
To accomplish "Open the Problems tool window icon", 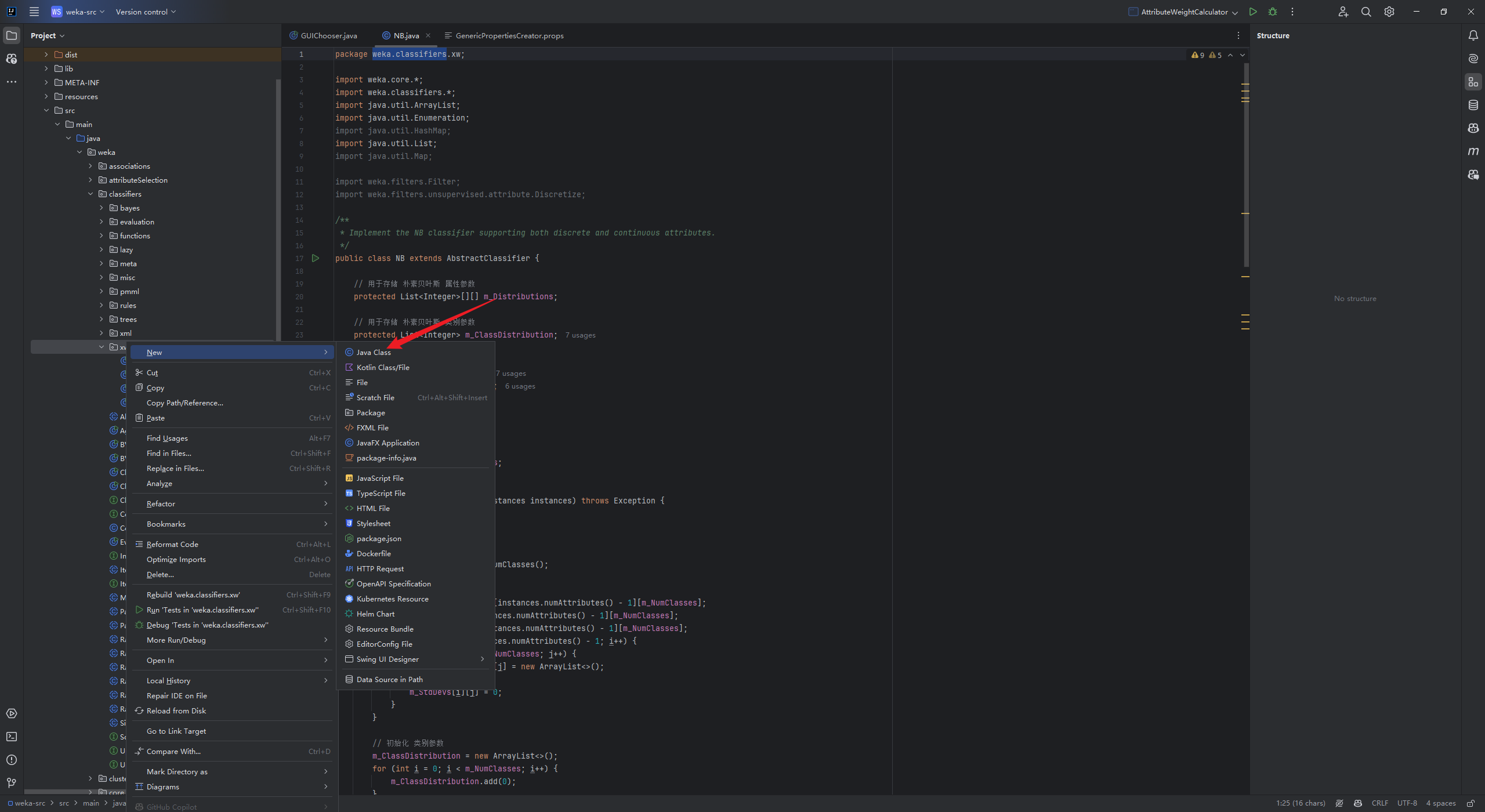I will pyautogui.click(x=12, y=760).
